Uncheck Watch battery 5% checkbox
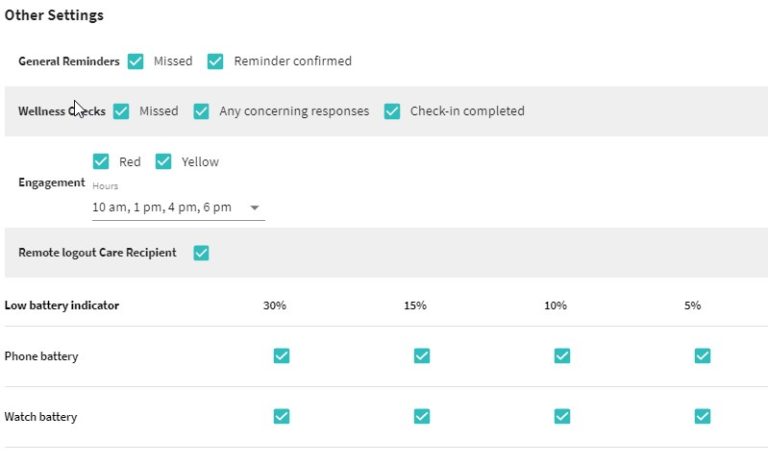768x464 pixels. coord(702,416)
